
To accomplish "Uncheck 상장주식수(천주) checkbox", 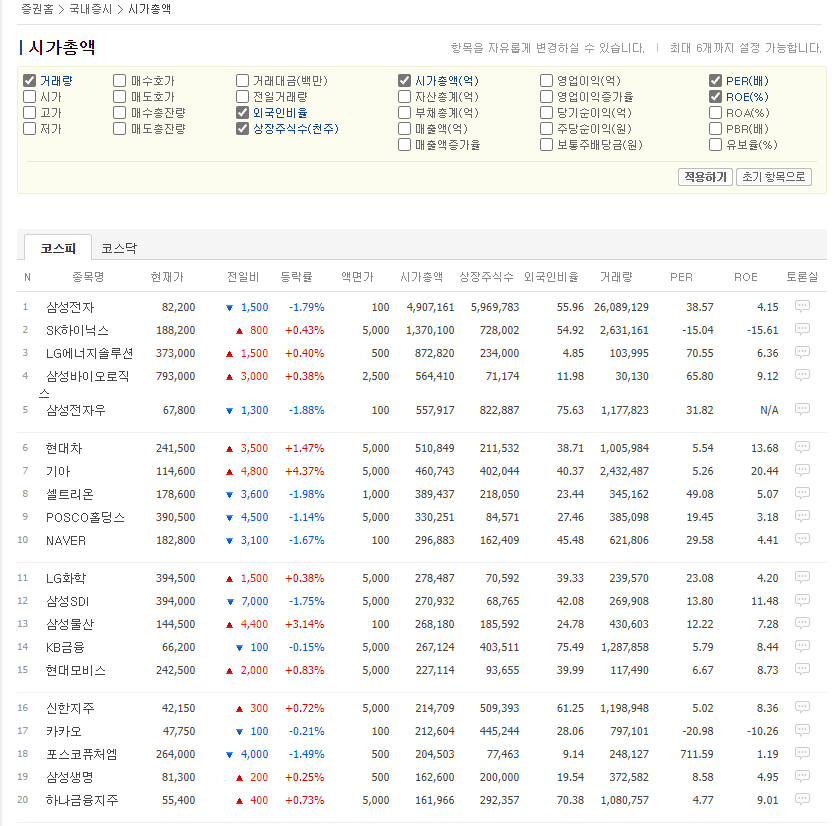I will coord(242,129).
